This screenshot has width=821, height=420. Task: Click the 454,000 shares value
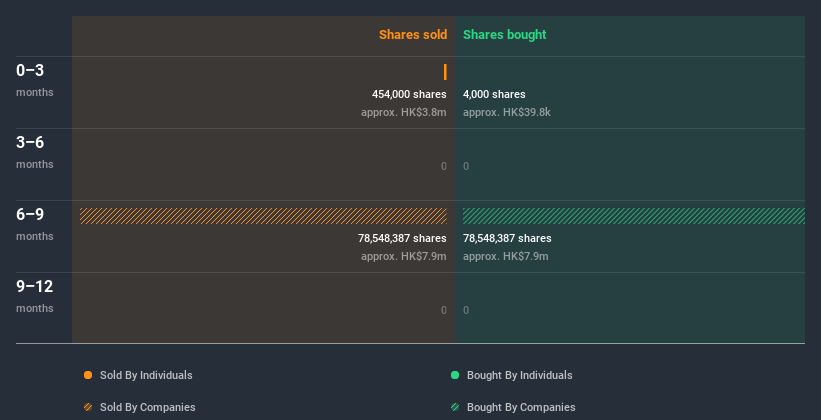click(x=409, y=94)
